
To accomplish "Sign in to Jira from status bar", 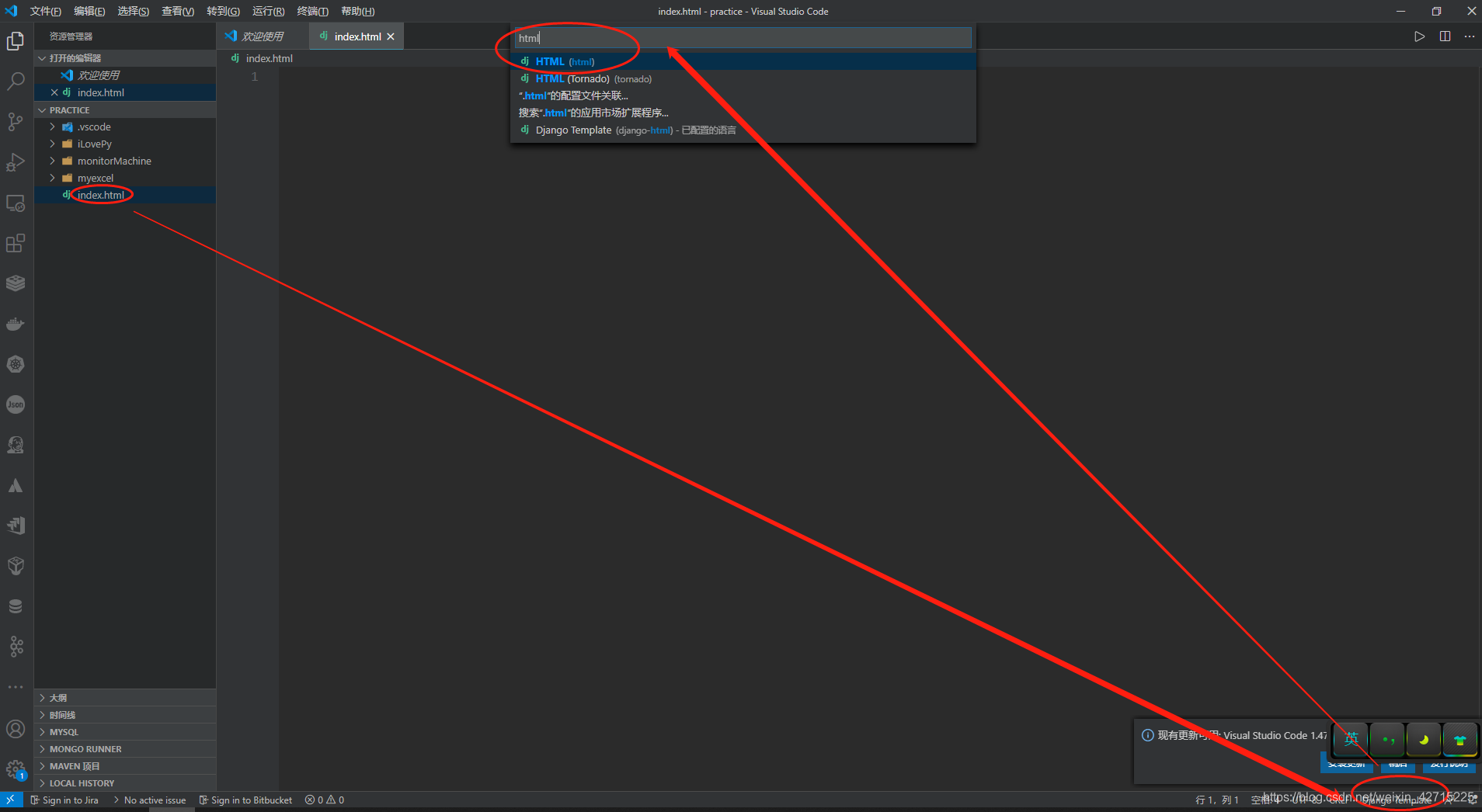I will (64, 800).
